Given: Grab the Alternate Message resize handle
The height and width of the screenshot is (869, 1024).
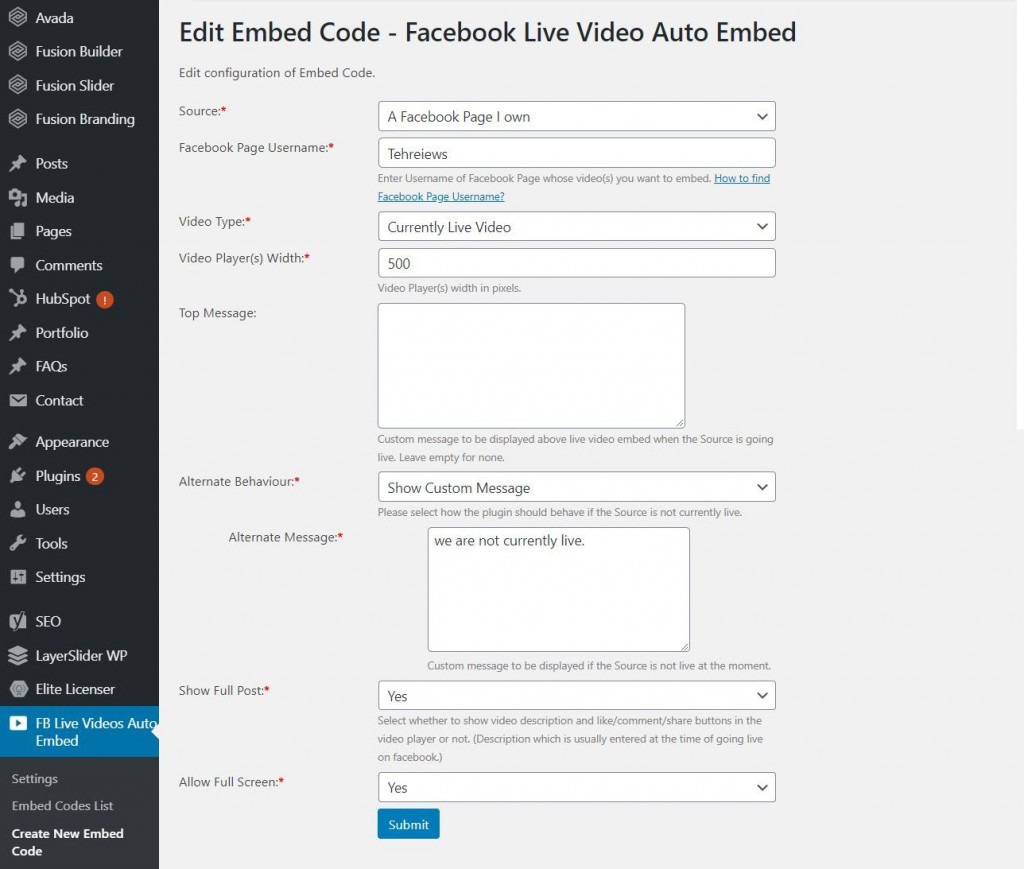Looking at the screenshot, I should 684,646.
